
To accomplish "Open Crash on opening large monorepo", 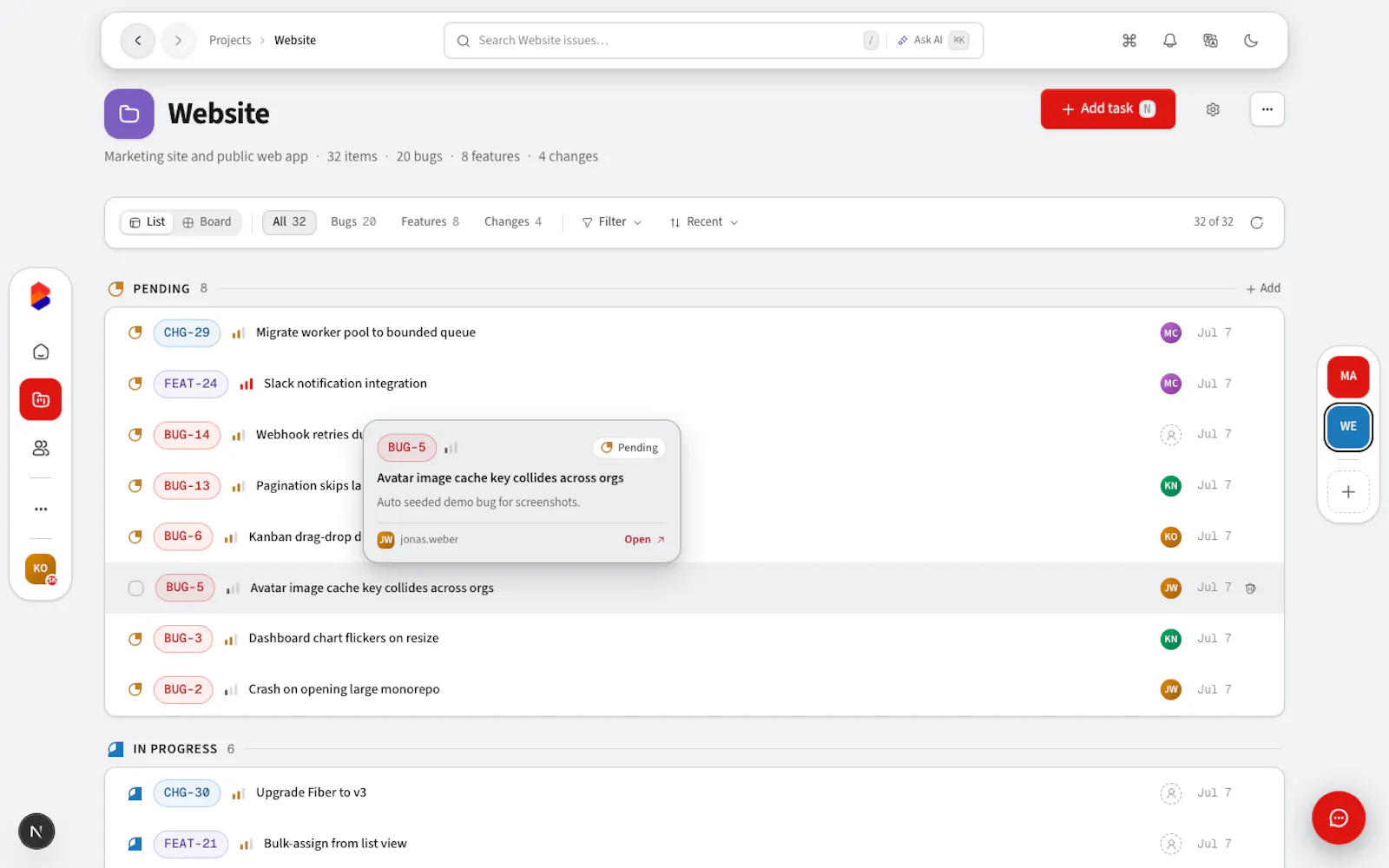I will click(344, 689).
